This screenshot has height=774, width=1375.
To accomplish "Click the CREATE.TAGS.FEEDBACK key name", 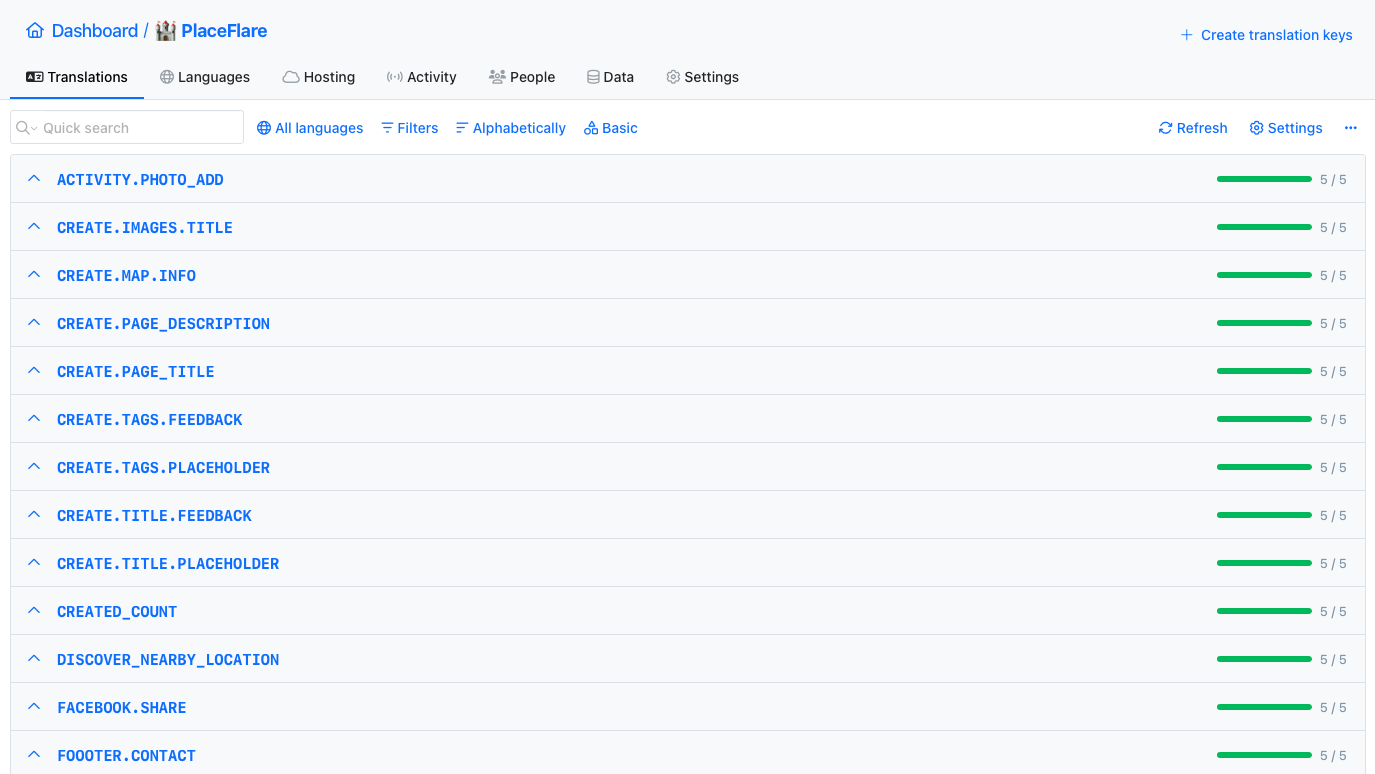I will (150, 420).
